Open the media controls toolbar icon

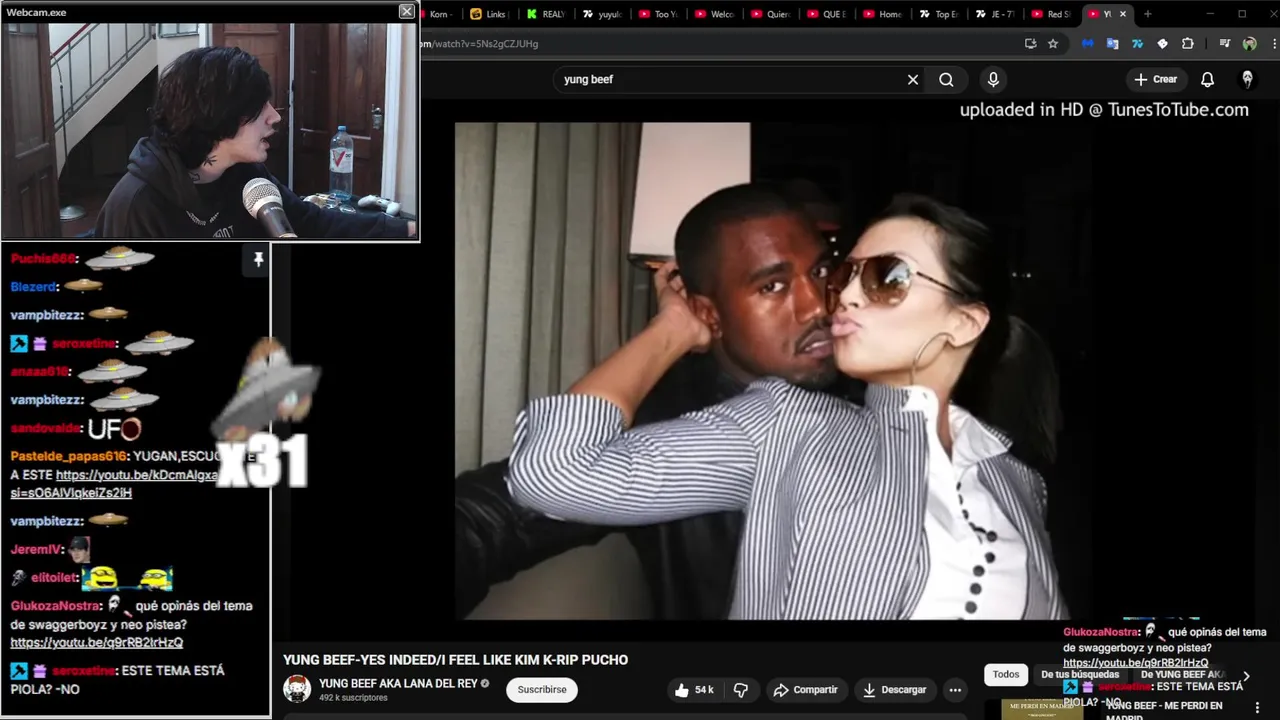(x=1224, y=43)
